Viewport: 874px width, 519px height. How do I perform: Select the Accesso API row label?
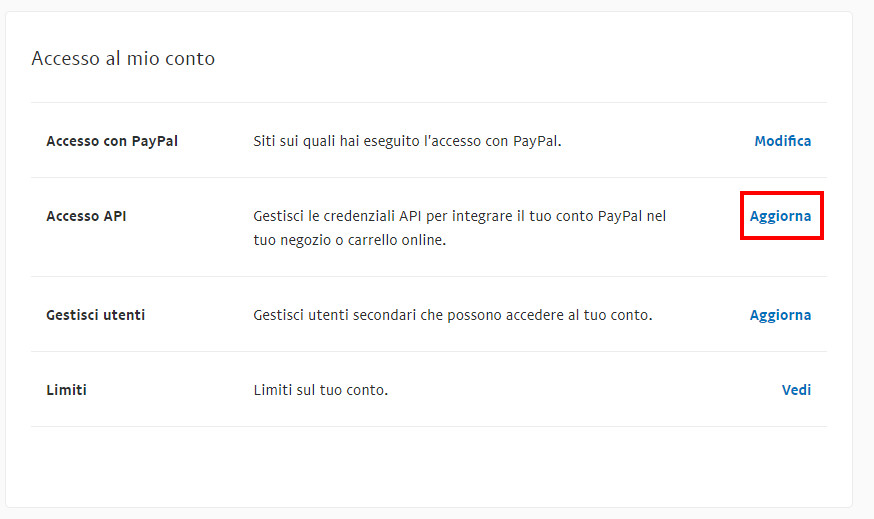pos(86,216)
